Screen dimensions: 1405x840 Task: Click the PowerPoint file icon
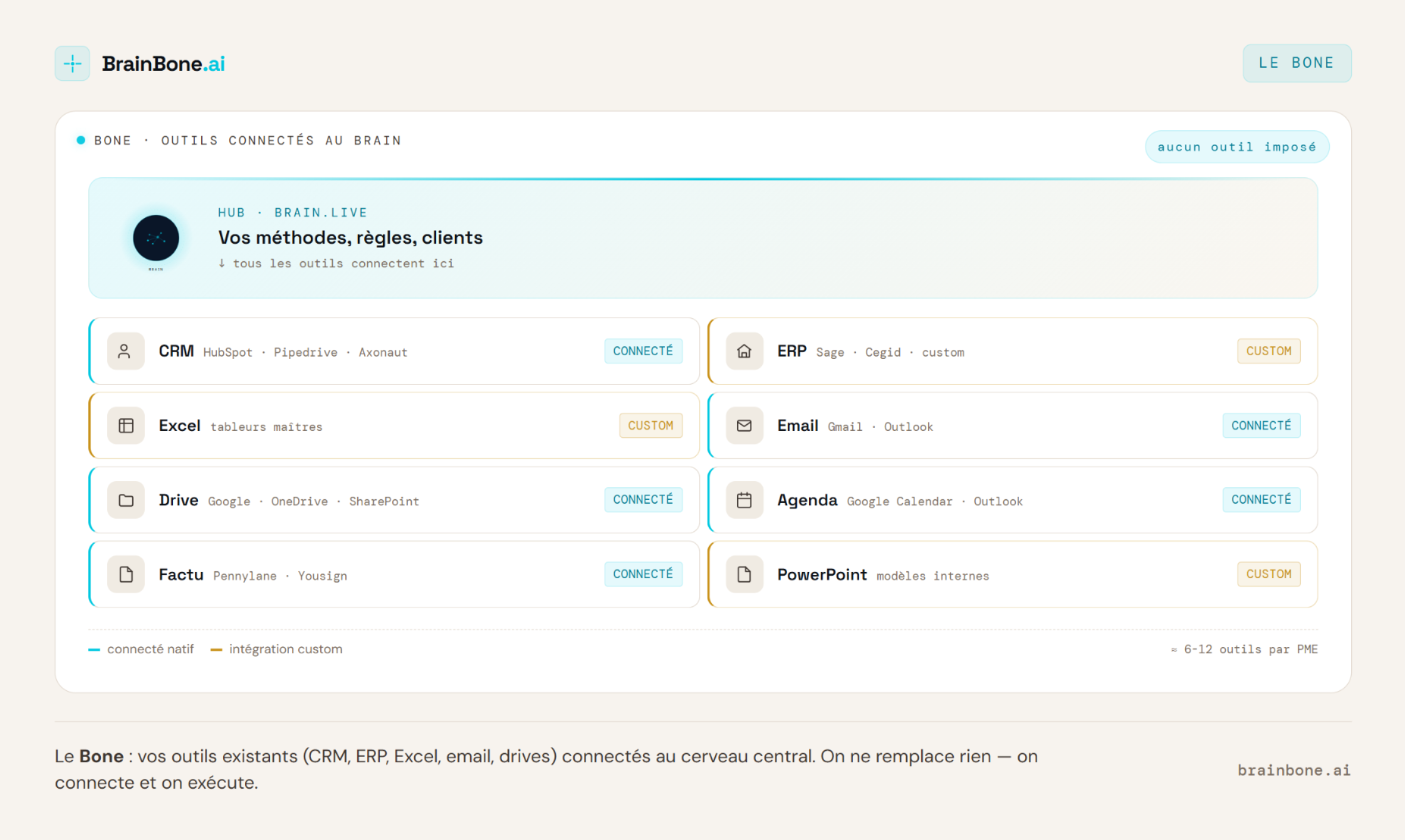point(744,574)
